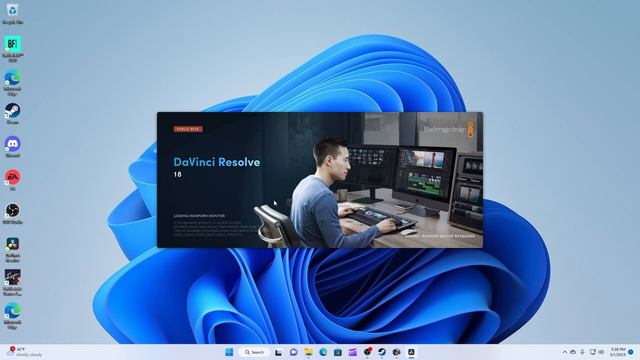Open the Steam desktop shortcut
This screenshot has height=360, width=640.
12,113
